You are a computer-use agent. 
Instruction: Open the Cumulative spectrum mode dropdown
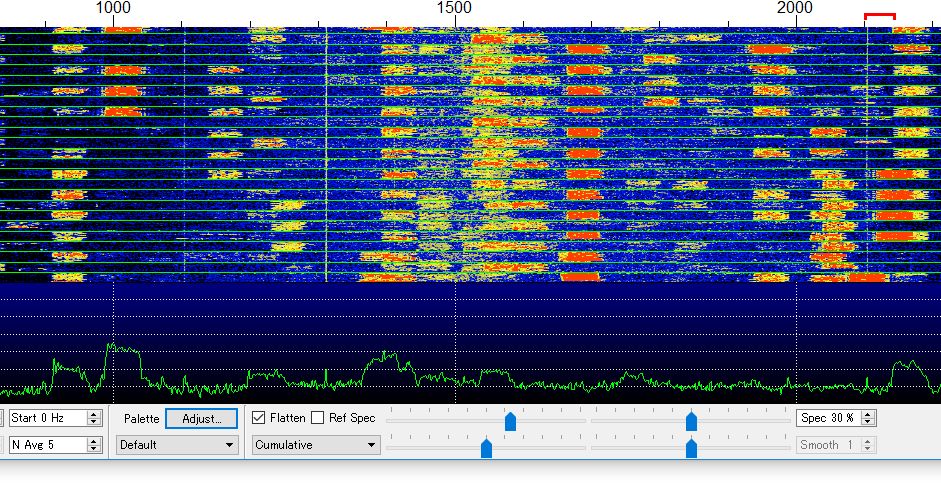coord(316,445)
